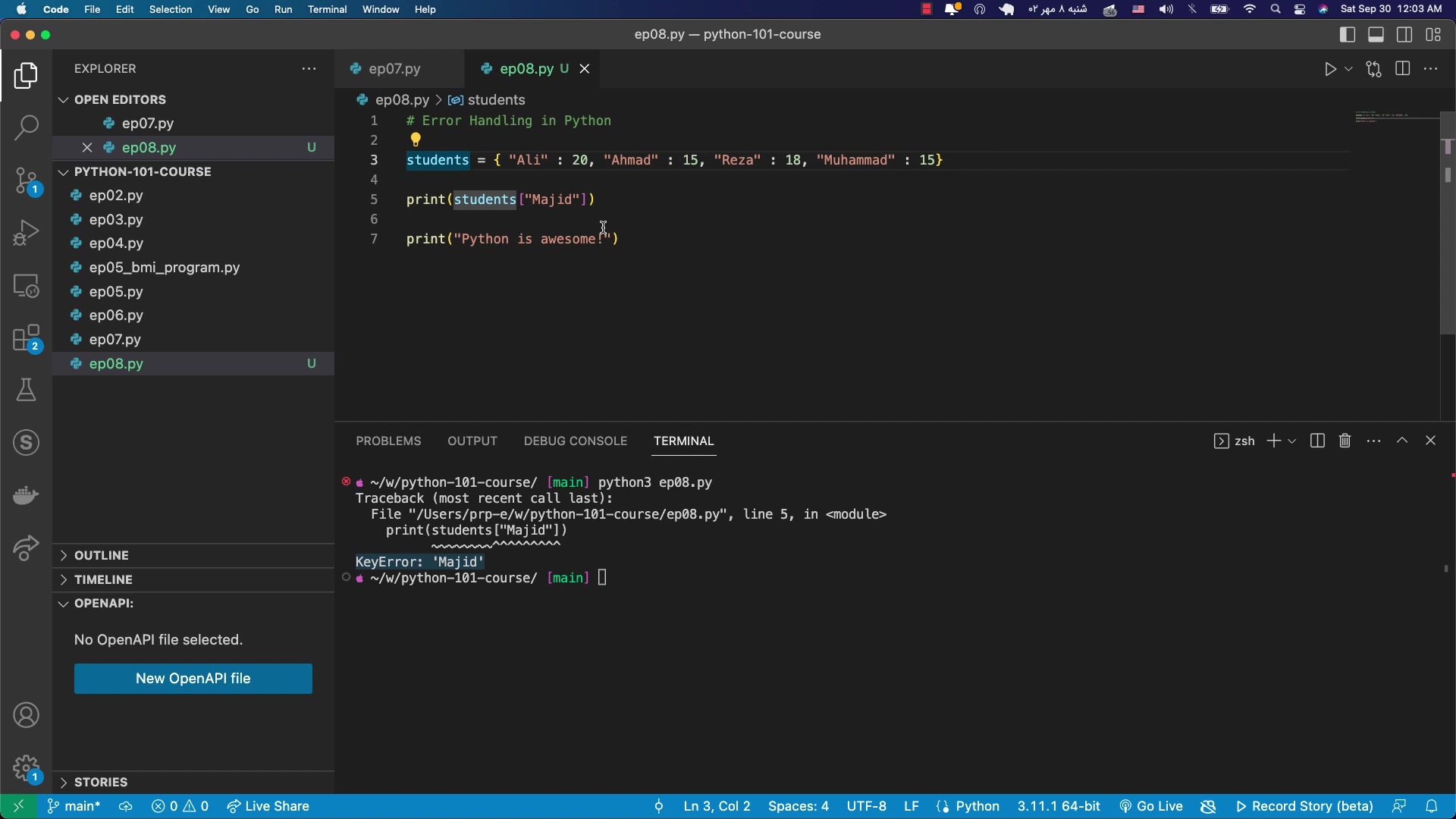The image size is (1456, 819).
Task: Open the Search view in activity bar
Action: click(x=26, y=127)
